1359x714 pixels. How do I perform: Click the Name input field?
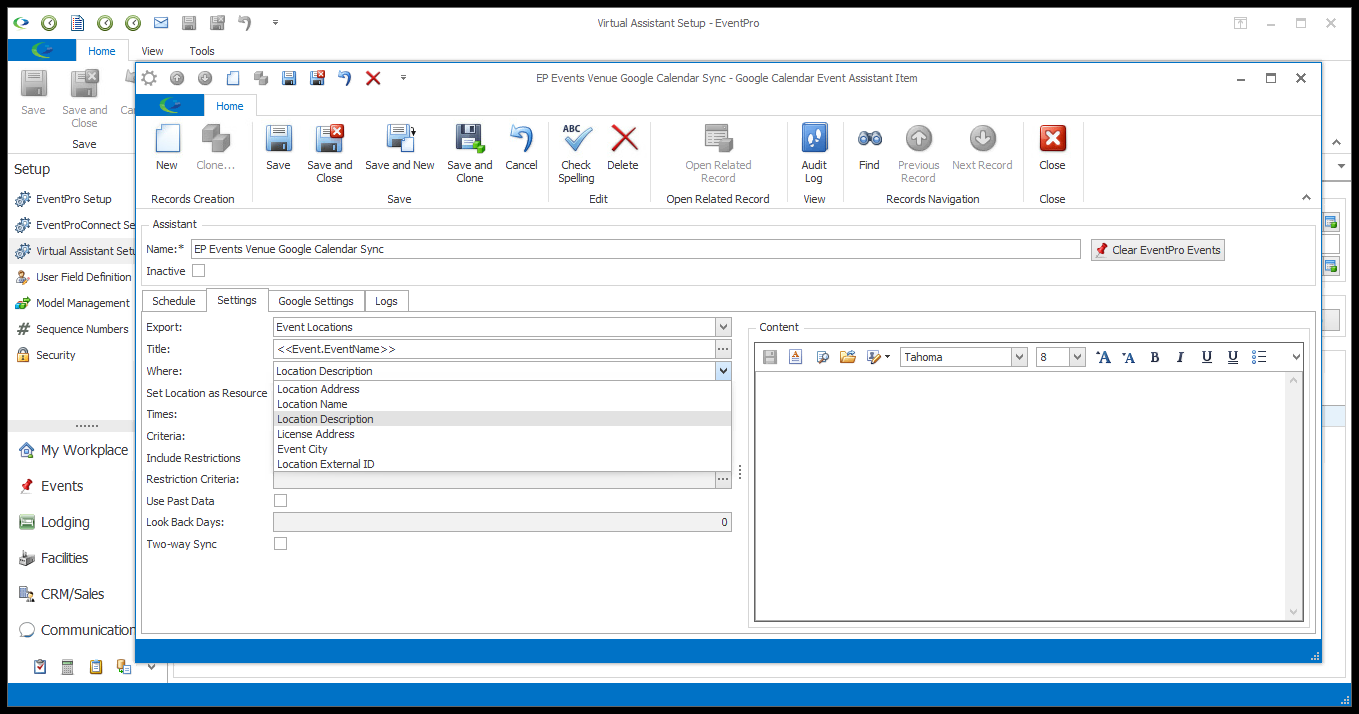[x=636, y=249]
